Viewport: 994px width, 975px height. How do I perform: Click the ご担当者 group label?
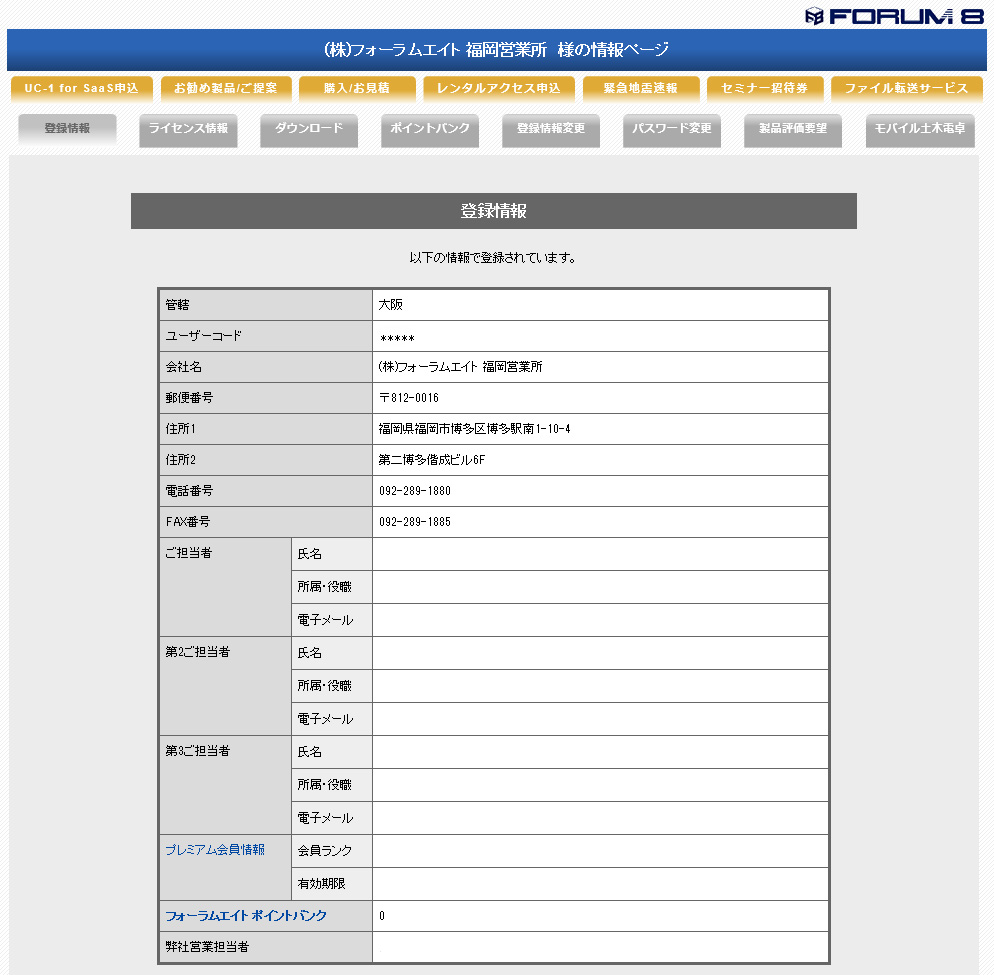click(x=188, y=553)
